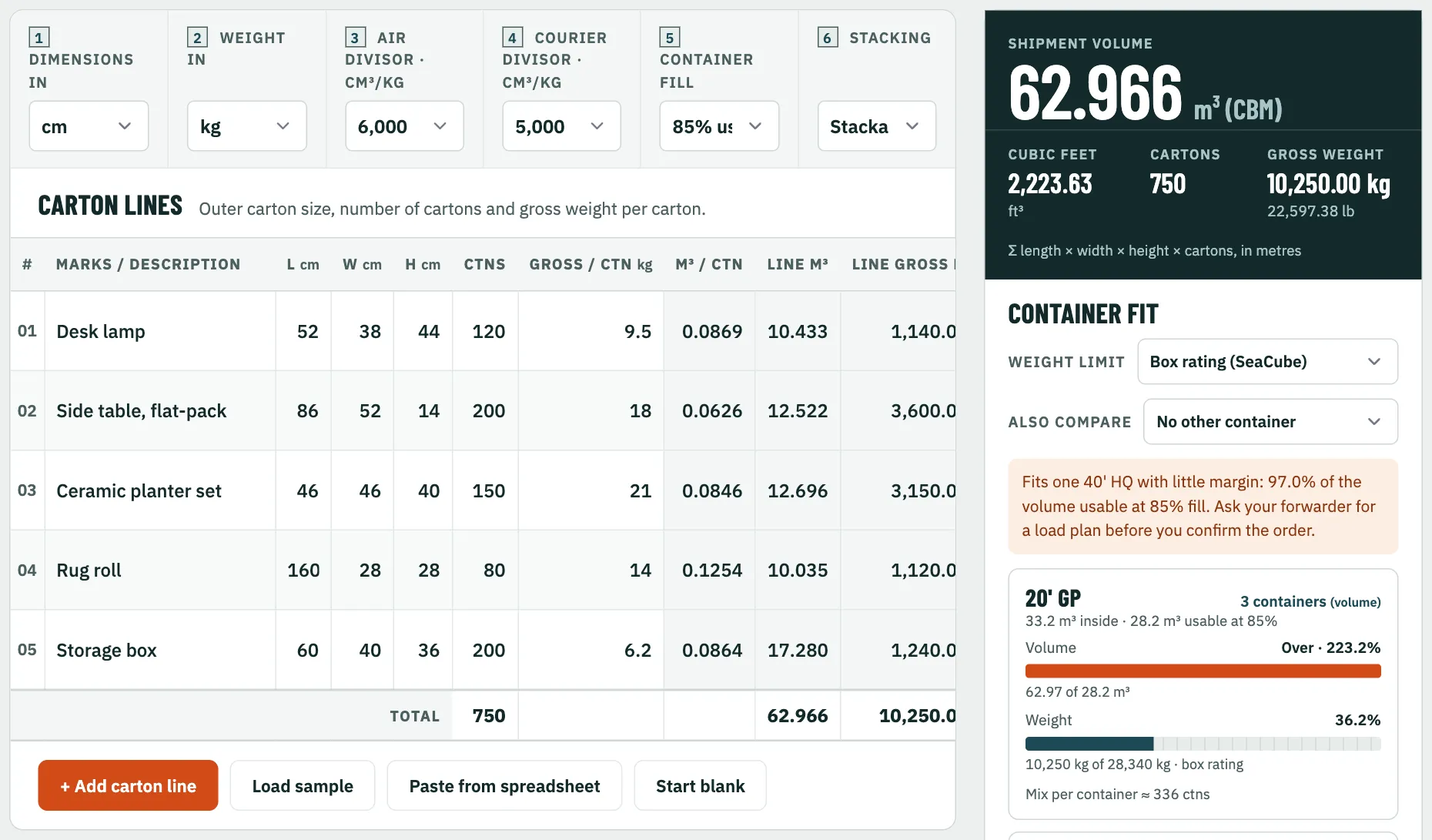This screenshot has width=1432, height=840.
Task: Edit Side table cartons value 200
Action: tap(486, 411)
